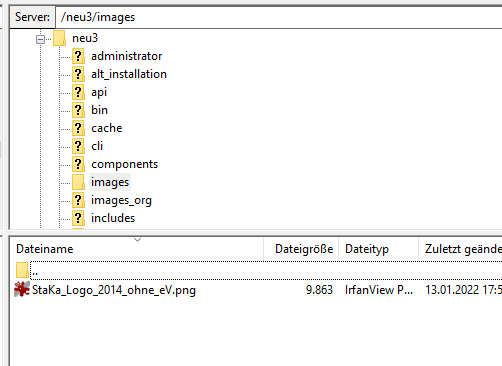
Task: Open the components directory
Action: pos(125,164)
